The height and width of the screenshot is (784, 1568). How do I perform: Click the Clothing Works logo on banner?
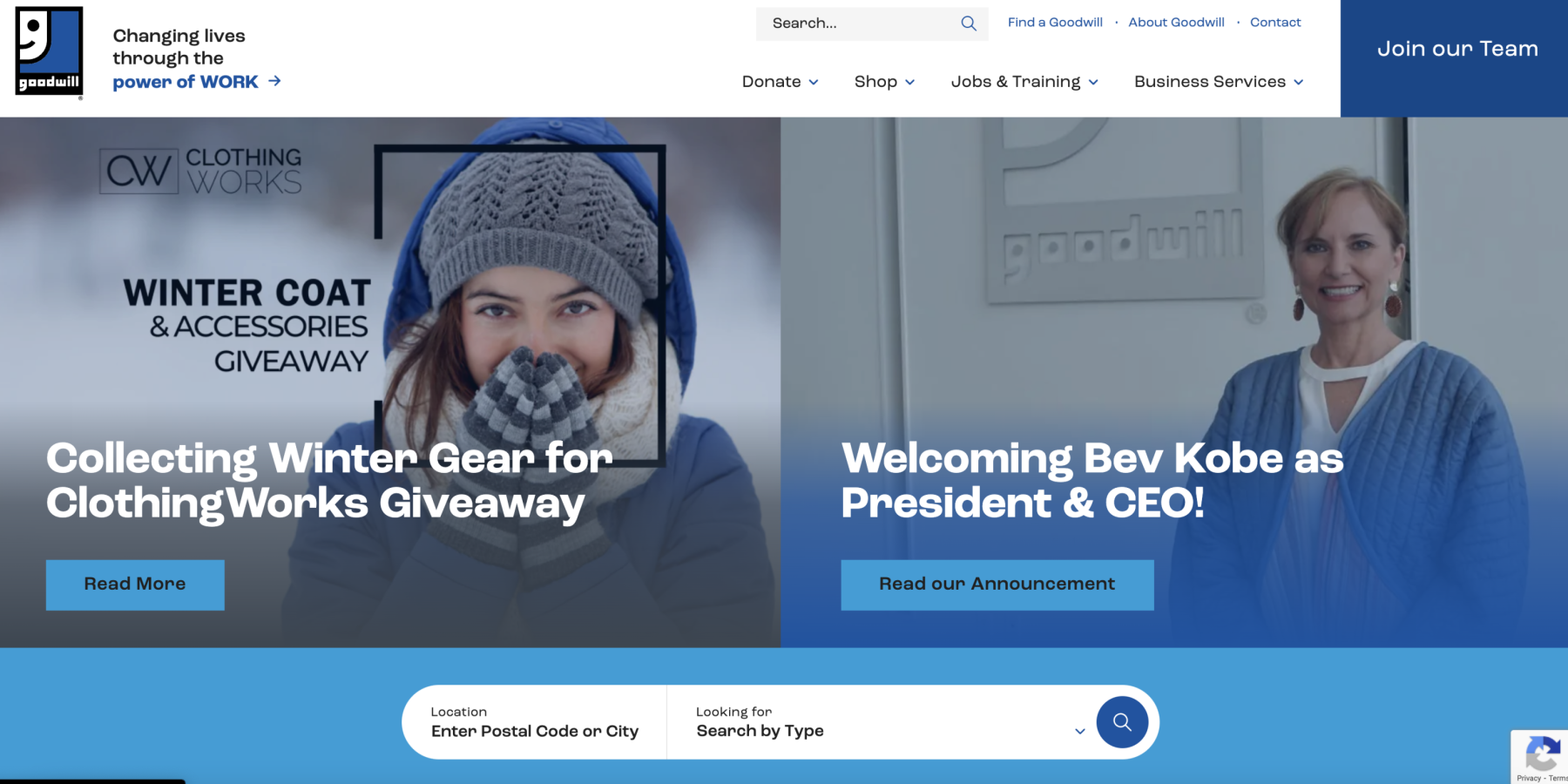pos(201,171)
